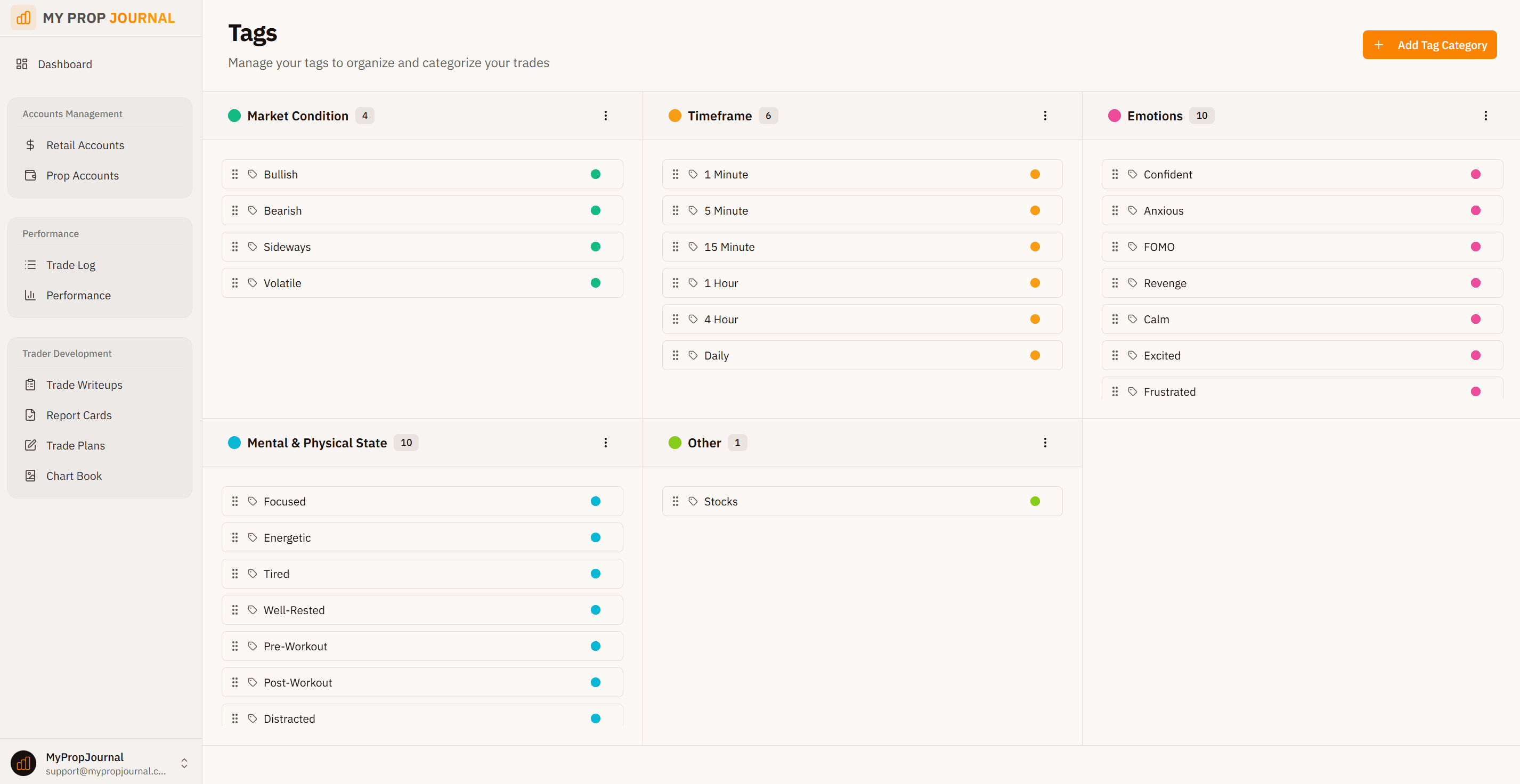Open Mental & Physical State options menu

tap(605, 443)
